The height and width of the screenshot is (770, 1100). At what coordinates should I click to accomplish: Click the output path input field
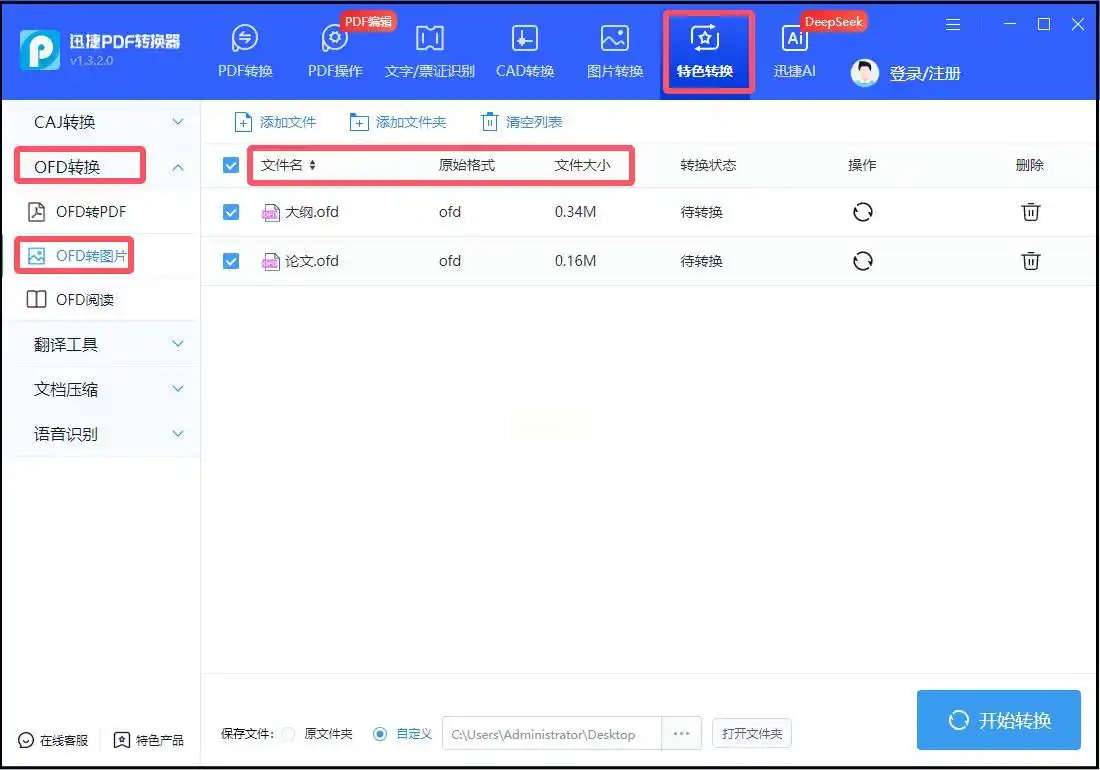pyautogui.click(x=551, y=734)
